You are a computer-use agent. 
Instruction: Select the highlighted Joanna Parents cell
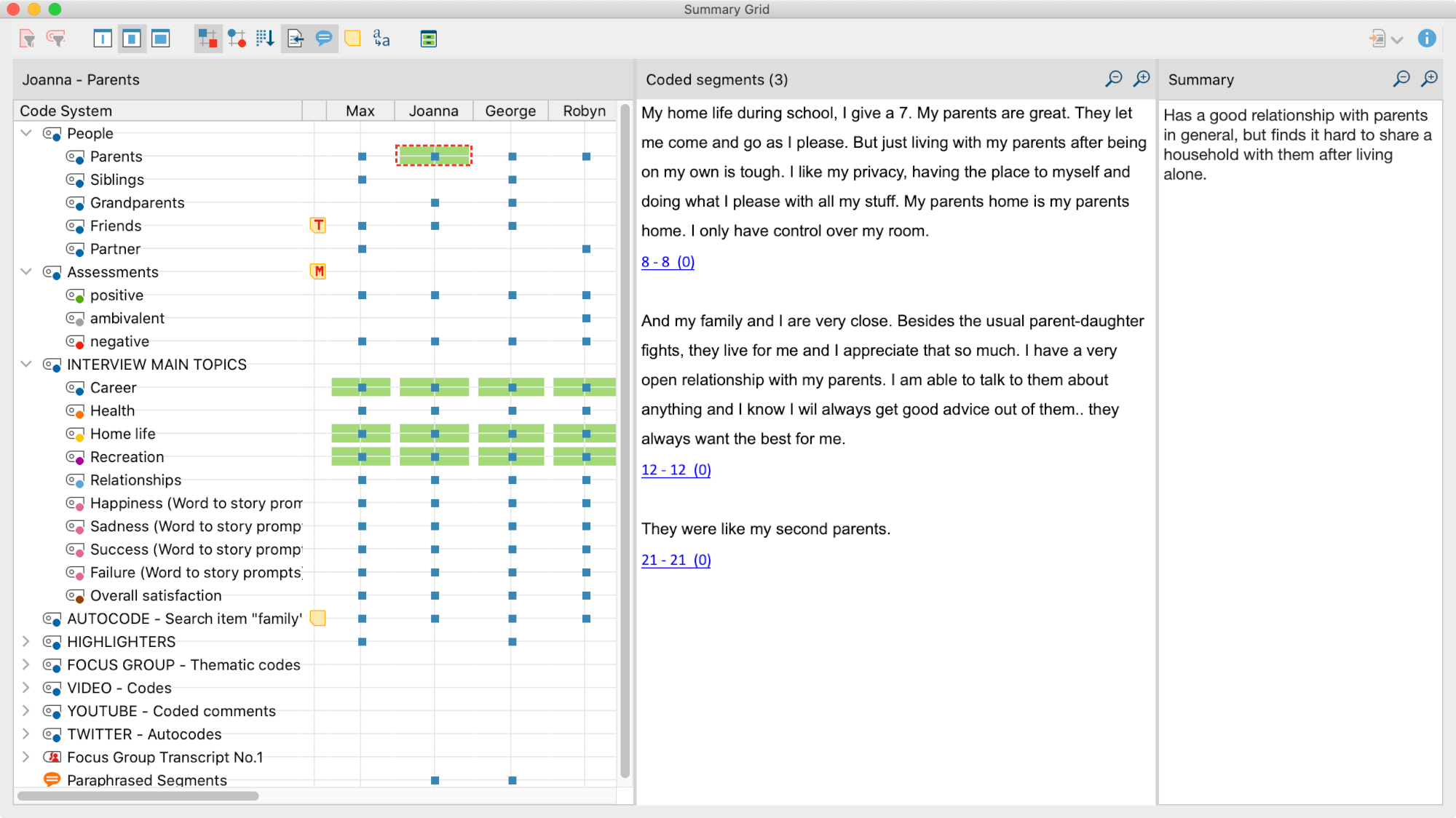[435, 156]
